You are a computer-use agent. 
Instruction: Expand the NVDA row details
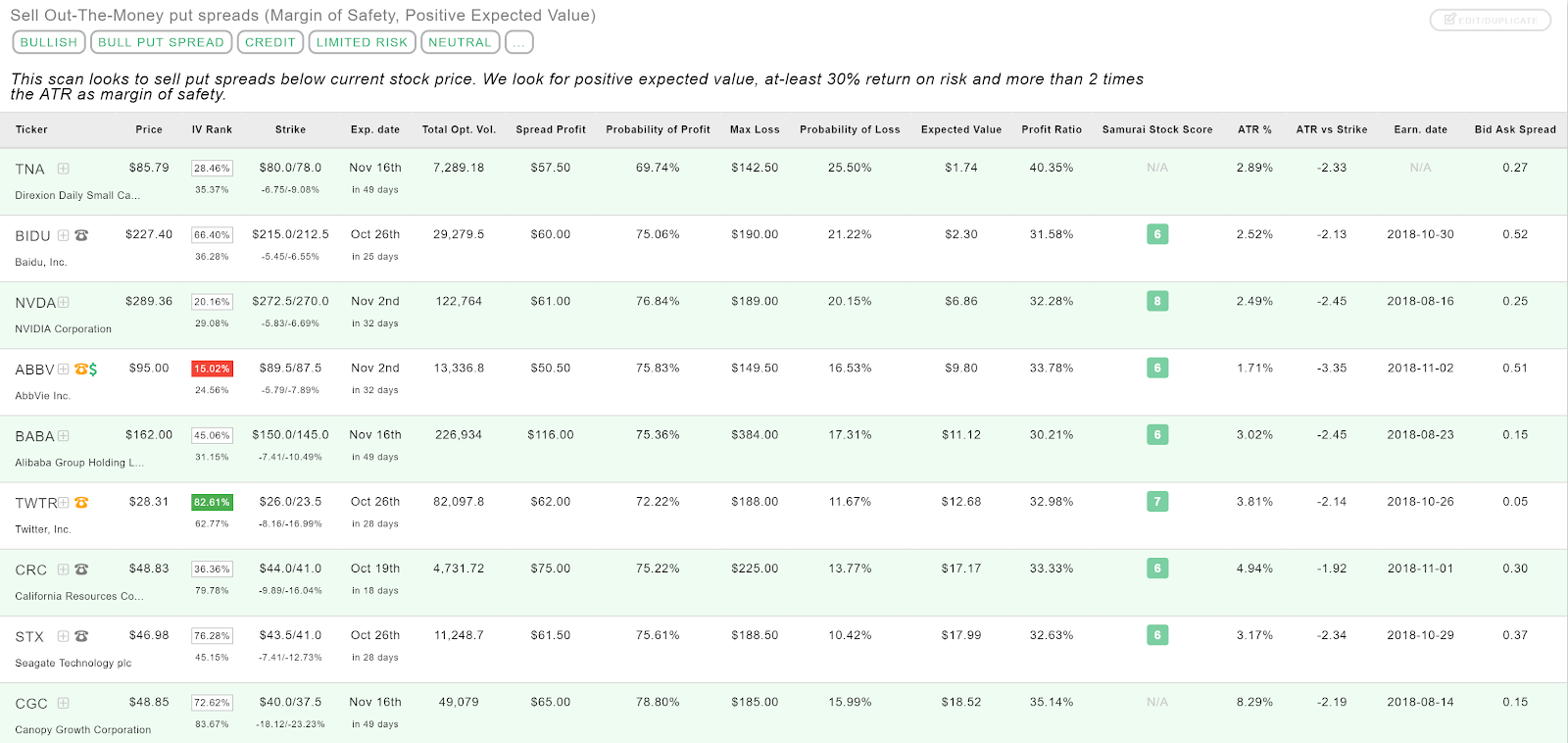(x=63, y=302)
